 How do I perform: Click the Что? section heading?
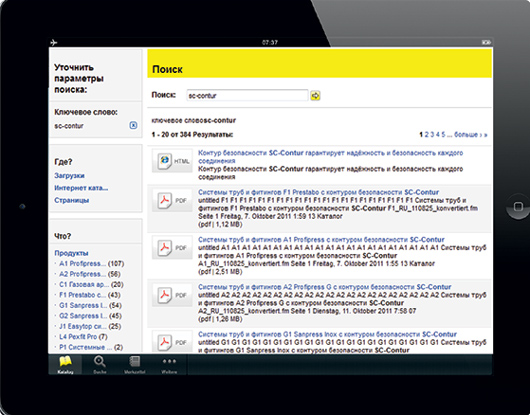coord(63,236)
